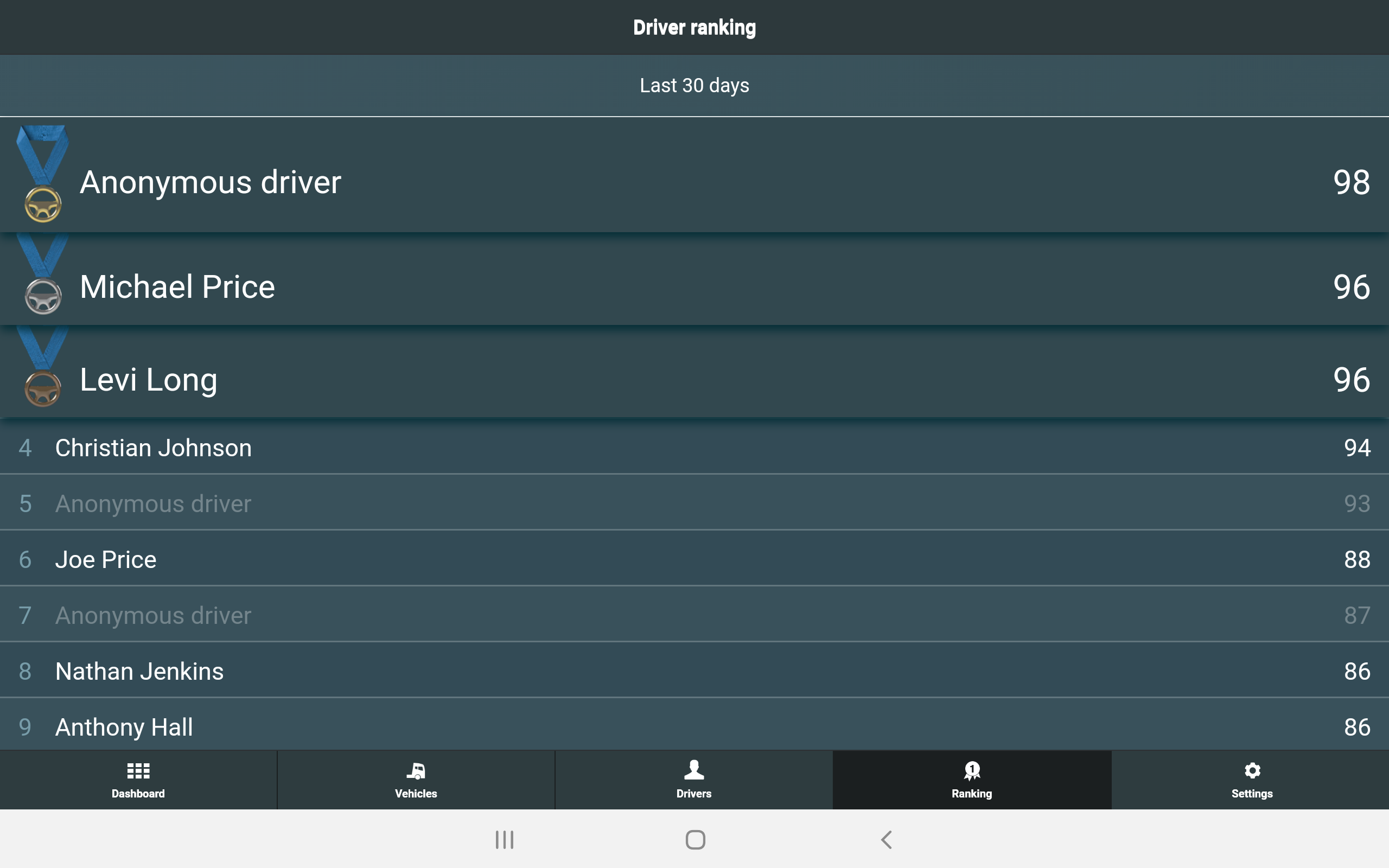Select the rank 5 Anonymous driver
1389x868 pixels.
(694, 503)
